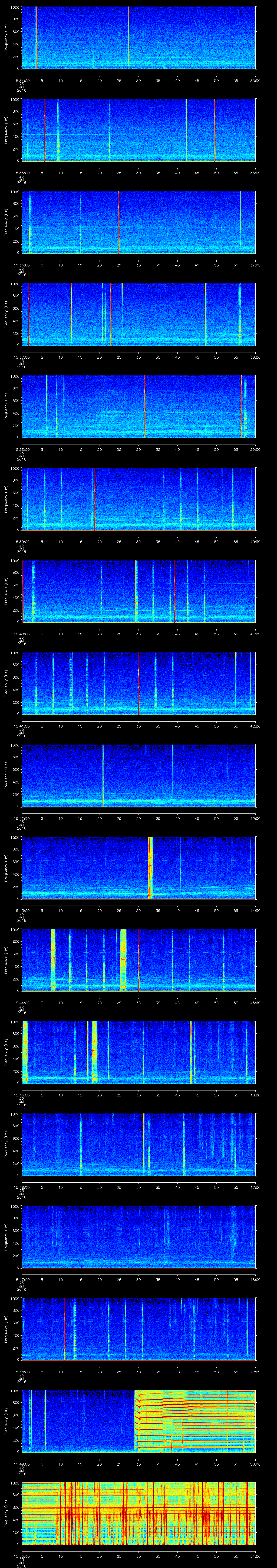Click the 35:00 end label of first panel
The image size is (277, 1568).
pos(255,80)
